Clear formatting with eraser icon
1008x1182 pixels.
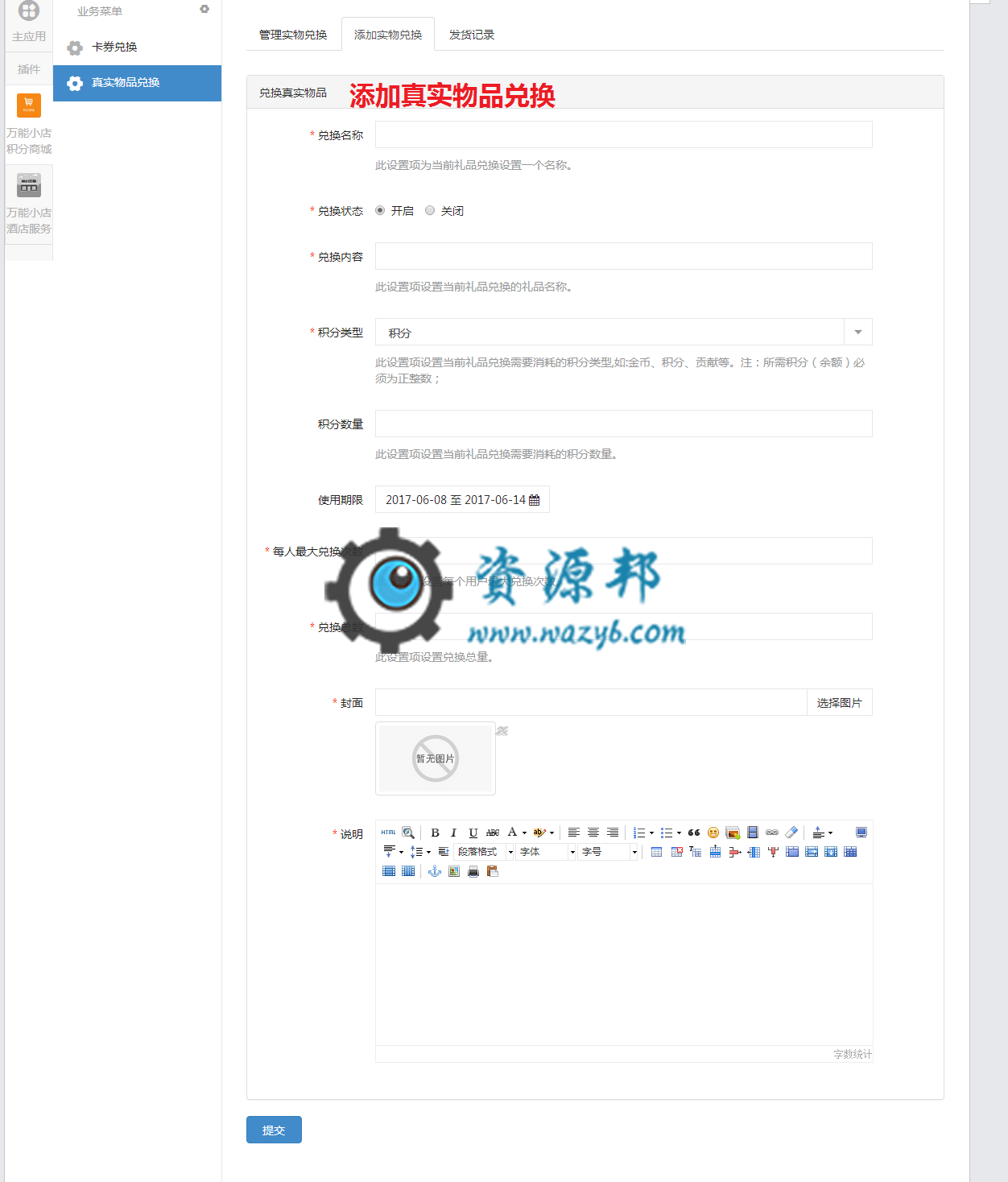(x=791, y=833)
